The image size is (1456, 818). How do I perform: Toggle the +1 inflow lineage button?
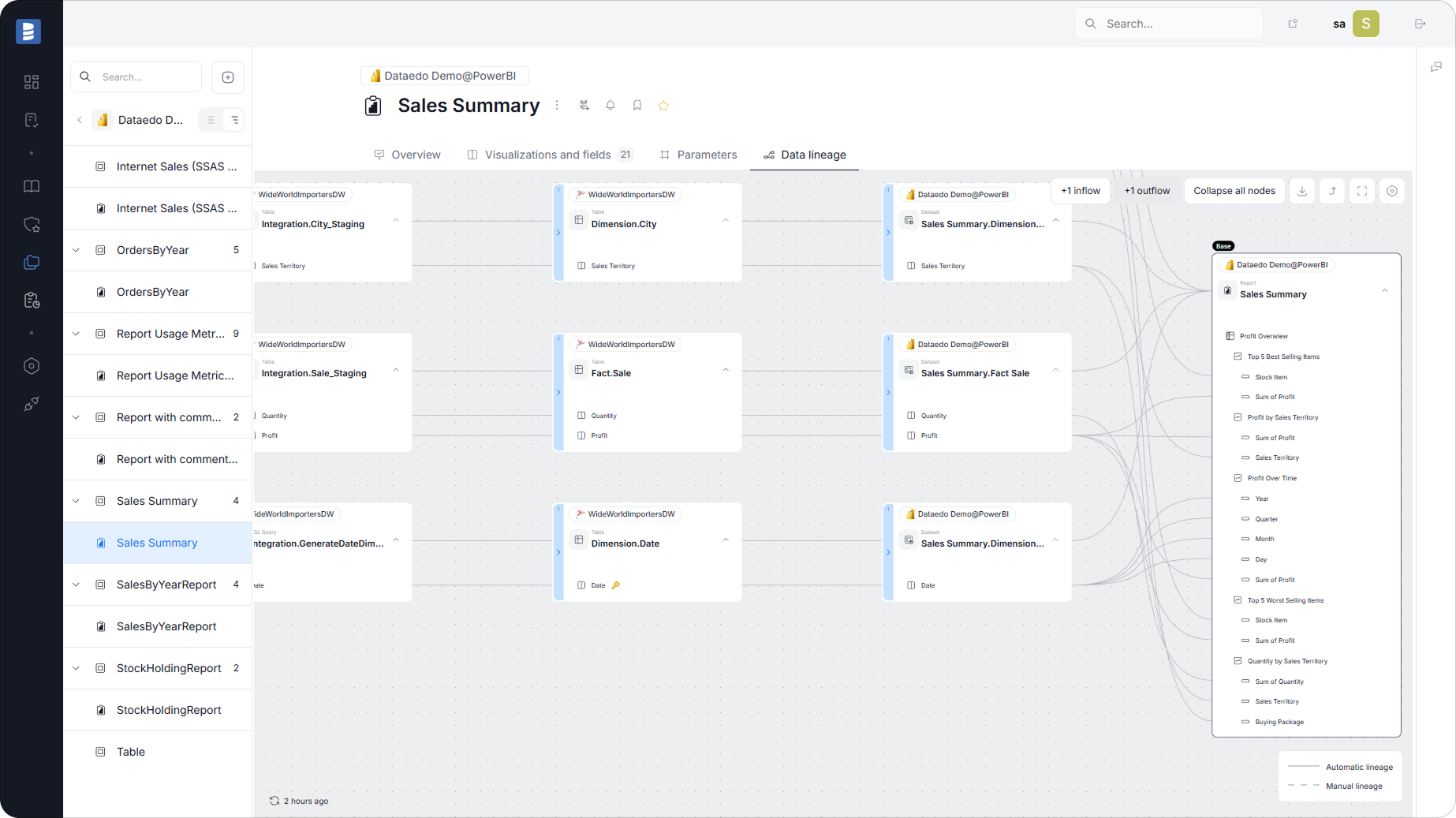[x=1081, y=191]
